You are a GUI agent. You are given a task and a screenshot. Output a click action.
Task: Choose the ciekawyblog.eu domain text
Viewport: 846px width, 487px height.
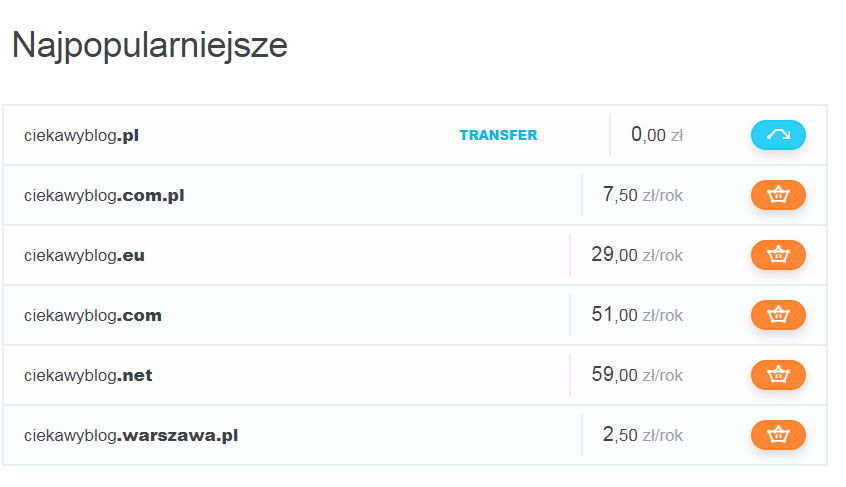84,255
